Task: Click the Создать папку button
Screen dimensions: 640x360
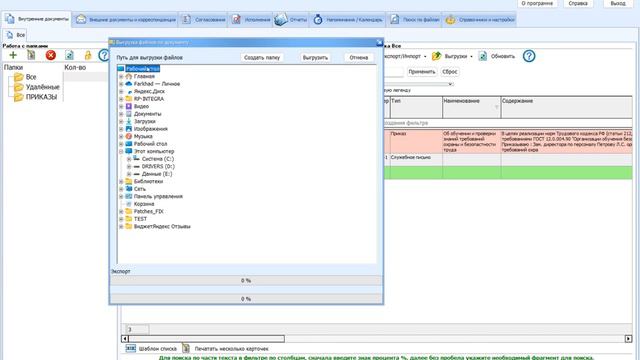Action: coord(262,58)
